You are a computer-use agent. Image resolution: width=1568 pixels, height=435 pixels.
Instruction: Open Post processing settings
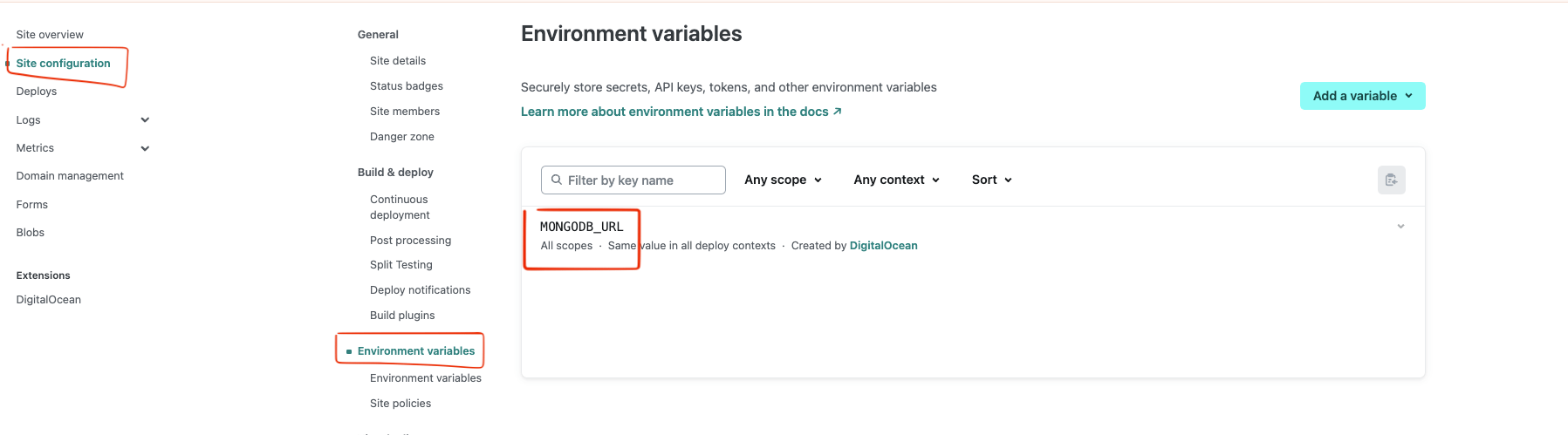pos(411,241)
